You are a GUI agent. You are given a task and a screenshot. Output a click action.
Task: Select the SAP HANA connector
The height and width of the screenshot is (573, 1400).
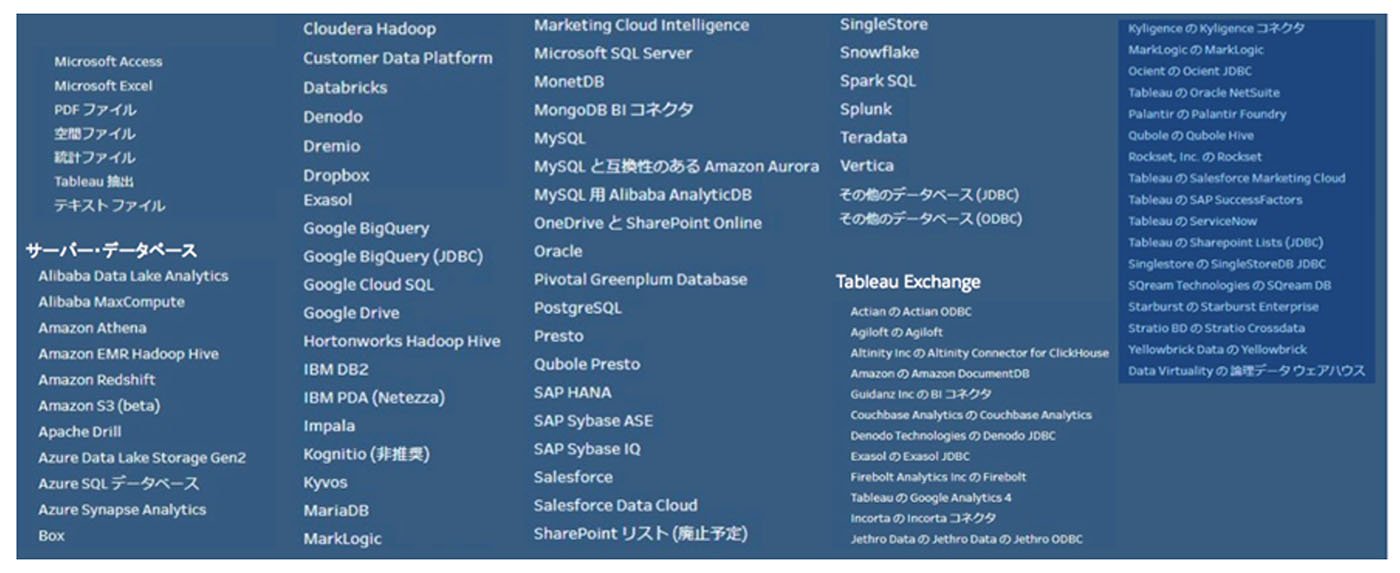(572, 393)
